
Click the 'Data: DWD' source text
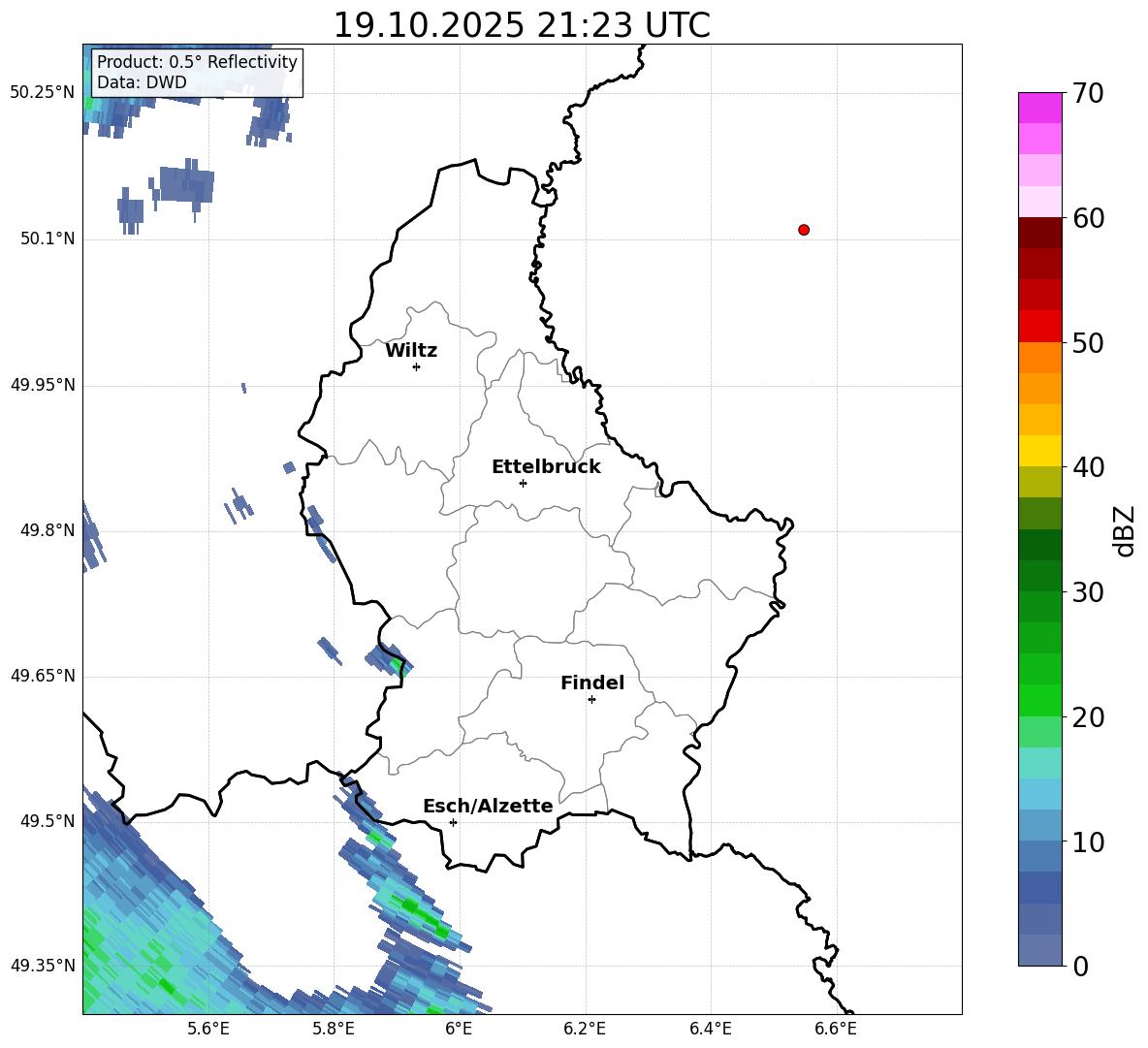(142, 82)
